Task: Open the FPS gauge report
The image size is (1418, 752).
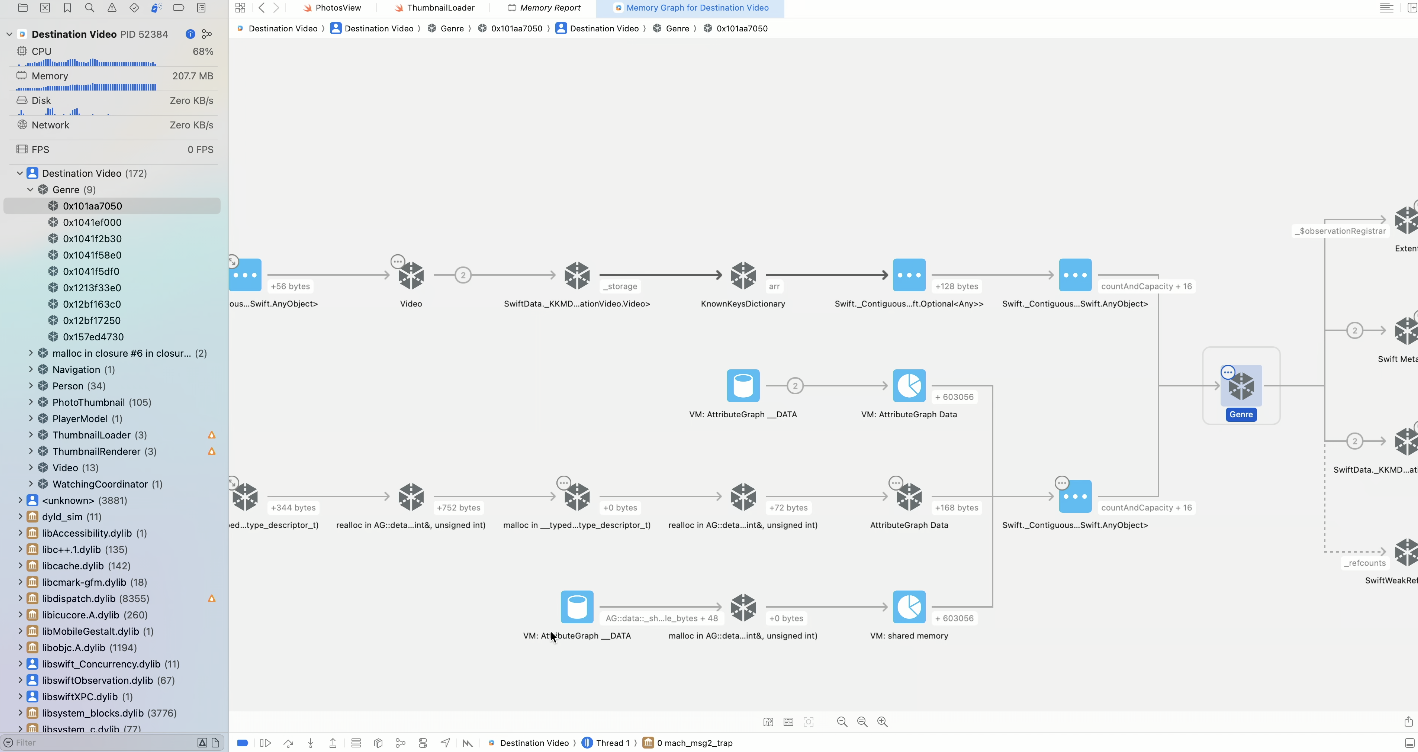Action: tap(115, 149)
